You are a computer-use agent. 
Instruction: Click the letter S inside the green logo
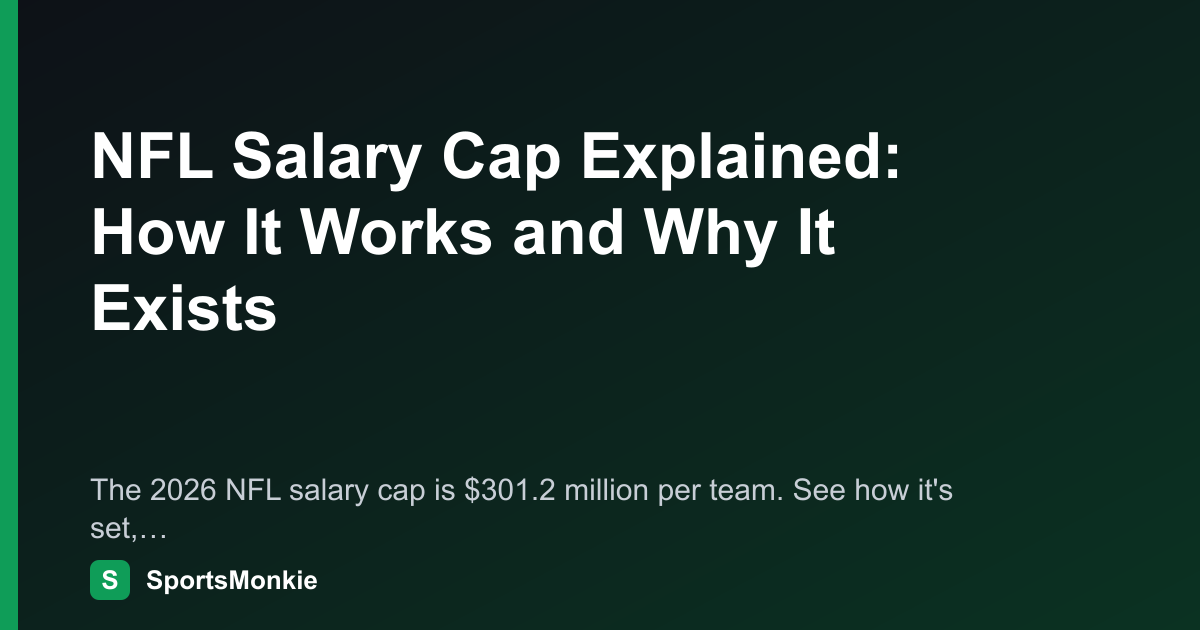click(x=110, y=580)
